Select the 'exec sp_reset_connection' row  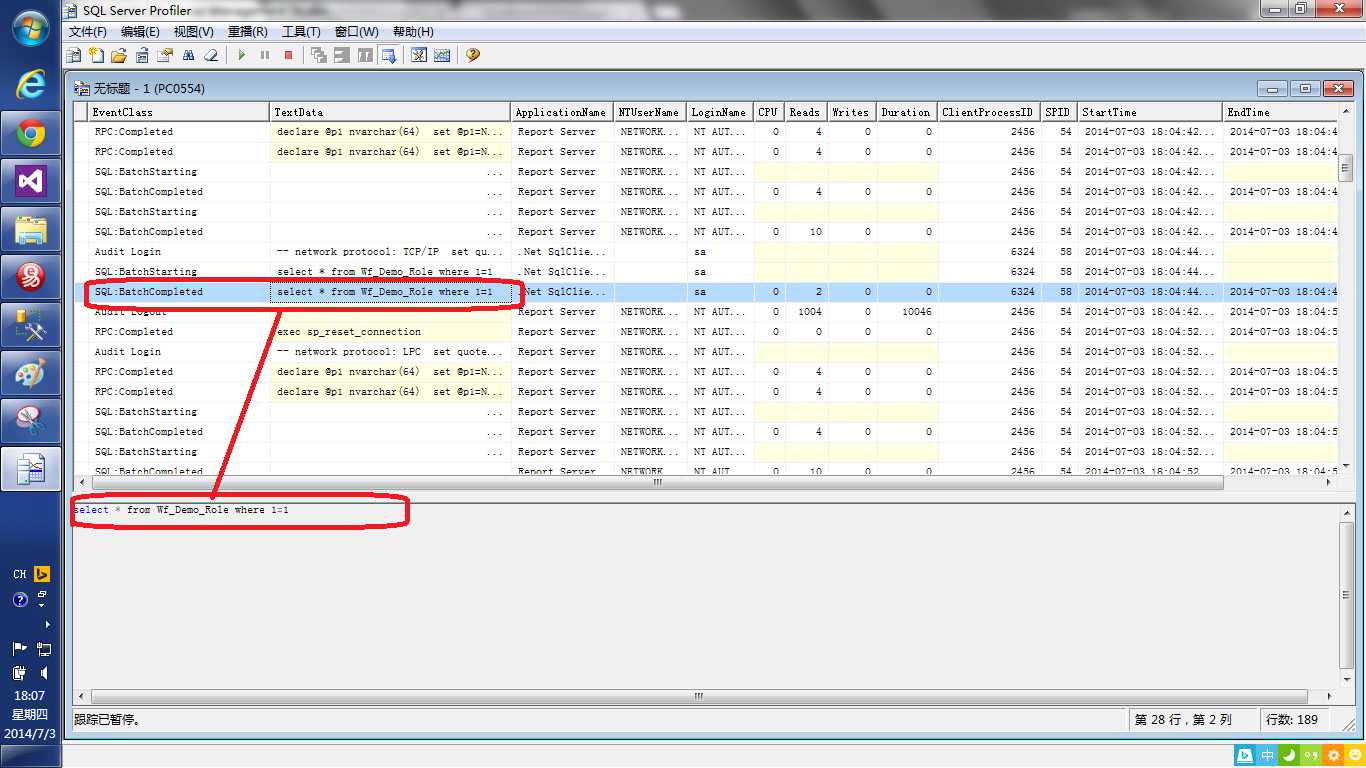pyautogui.click(x=705, y=332)
